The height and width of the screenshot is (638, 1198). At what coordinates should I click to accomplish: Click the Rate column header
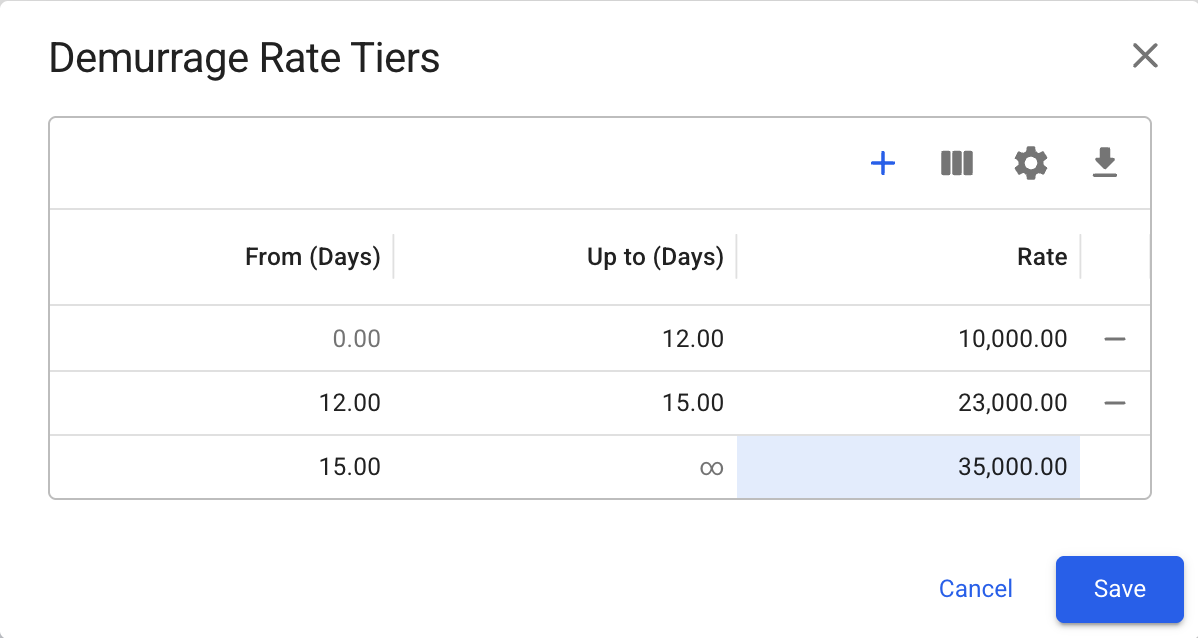[x=1042, y=257]
